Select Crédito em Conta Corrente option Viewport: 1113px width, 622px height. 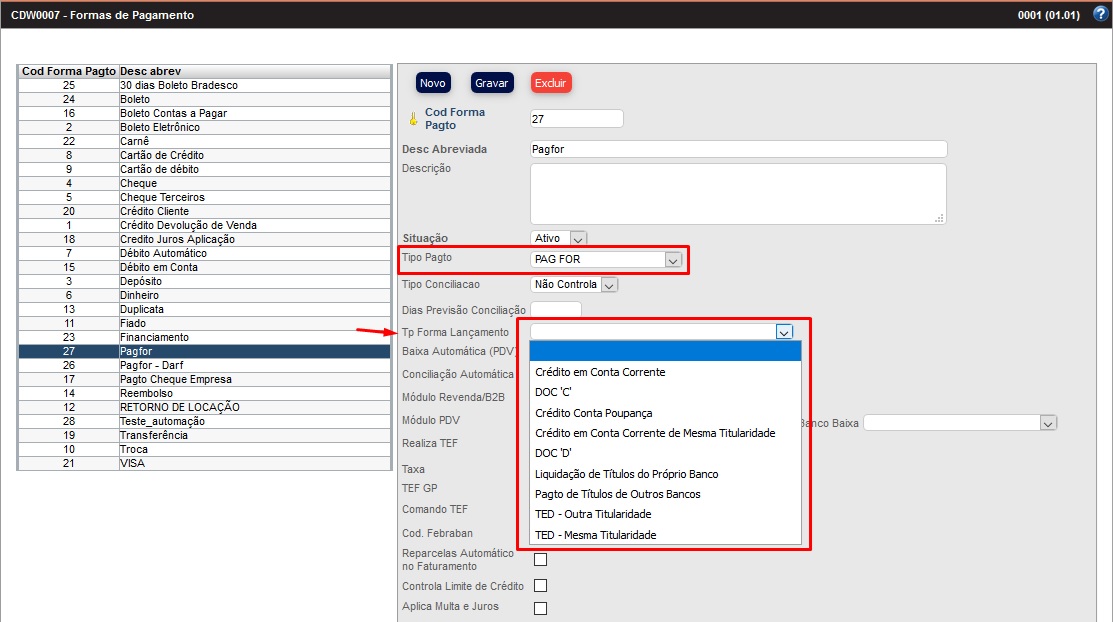600,372
